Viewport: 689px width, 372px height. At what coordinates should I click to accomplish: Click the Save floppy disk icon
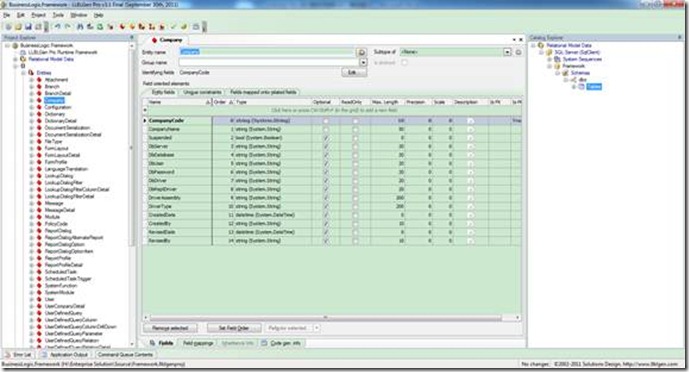point(28,27)
